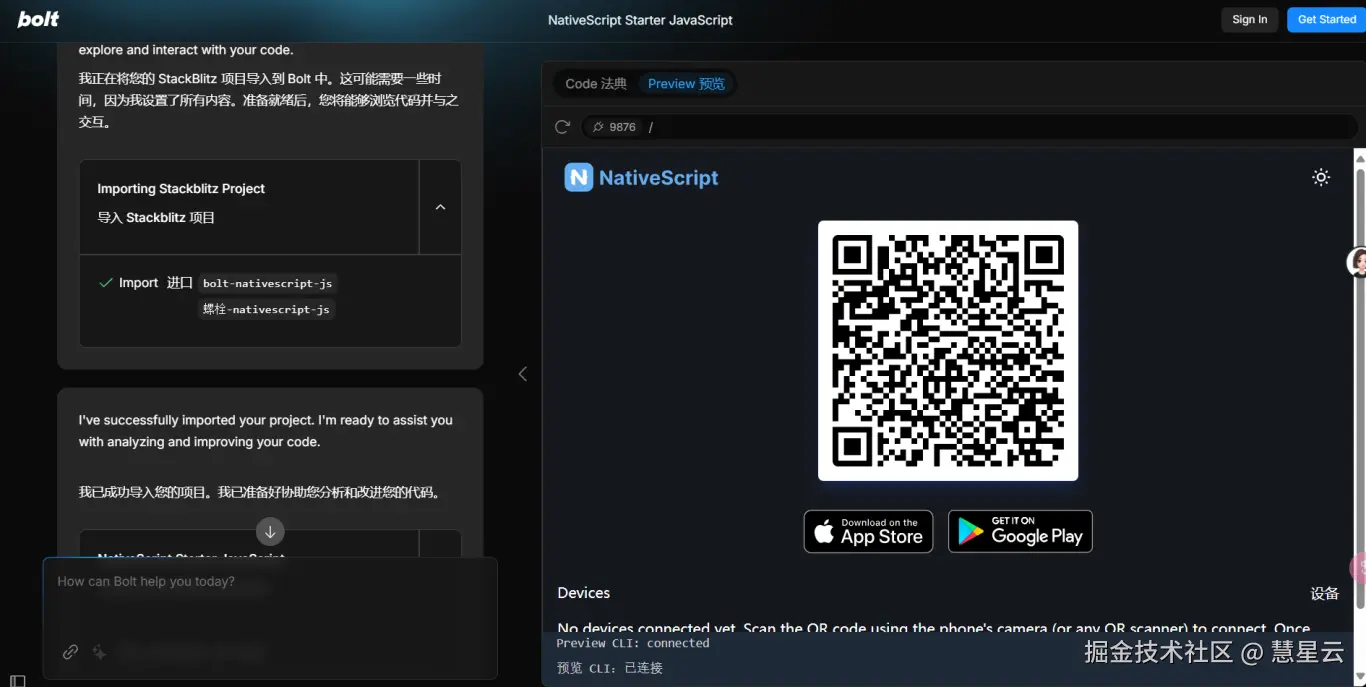Click the 'Preview CLI: connected' status text

[633, 644]
